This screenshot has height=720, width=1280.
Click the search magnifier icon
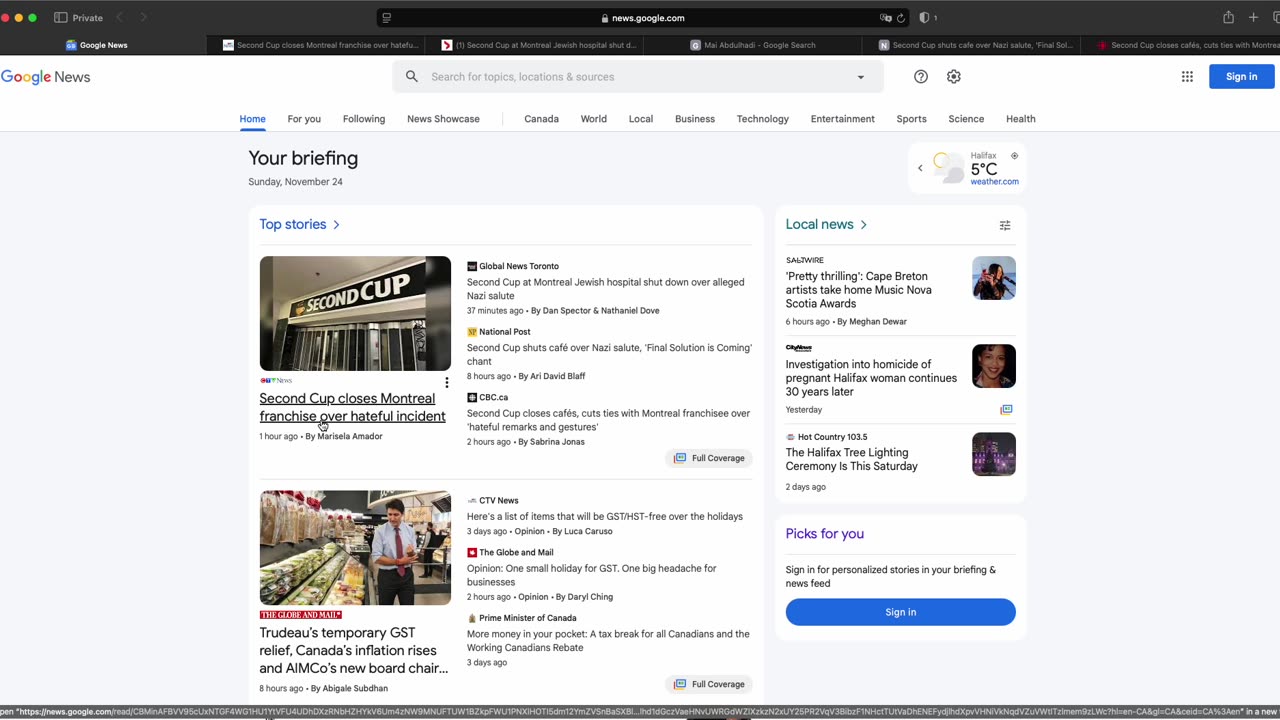[x=412, y=77]
